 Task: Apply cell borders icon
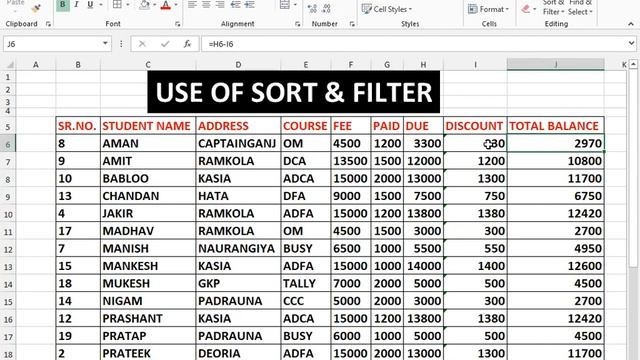pos(117,5)
